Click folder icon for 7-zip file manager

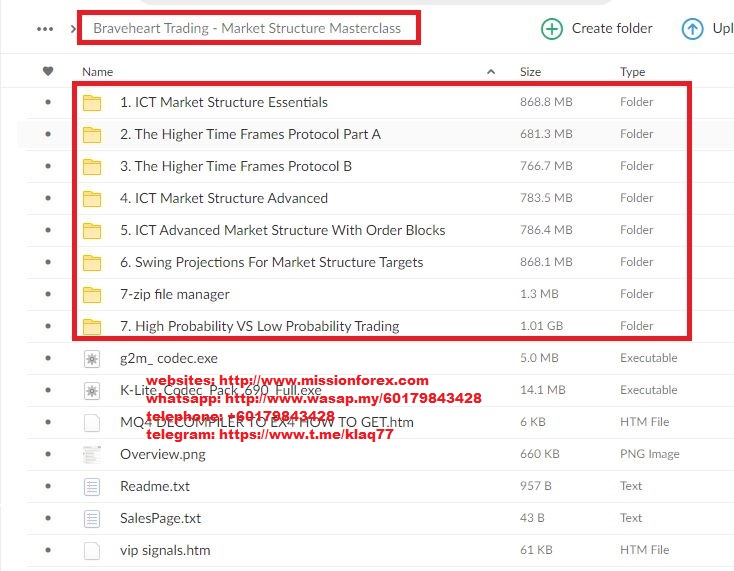coord(92,294)
